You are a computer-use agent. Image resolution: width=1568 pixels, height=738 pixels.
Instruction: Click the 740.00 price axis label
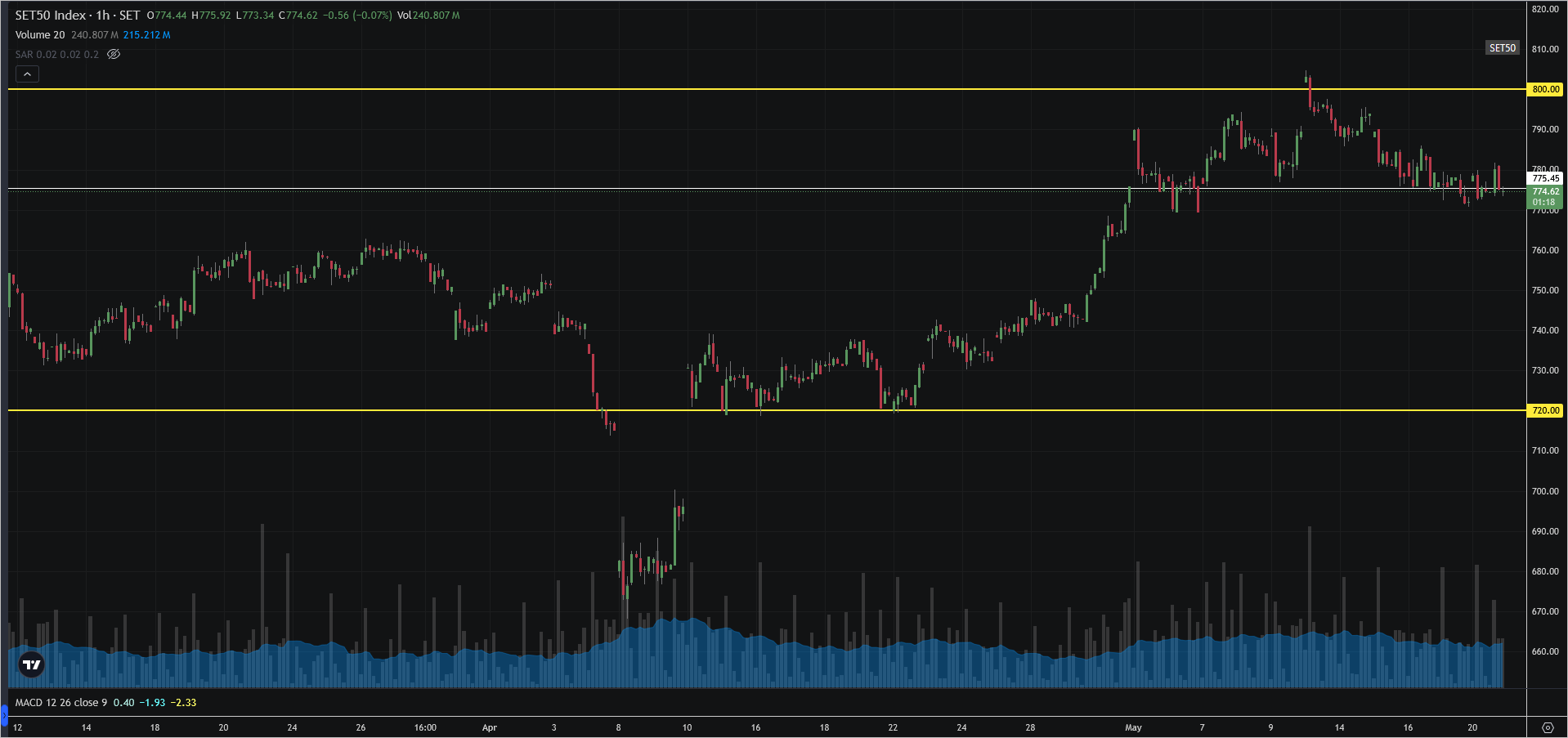pos(1545,330)
